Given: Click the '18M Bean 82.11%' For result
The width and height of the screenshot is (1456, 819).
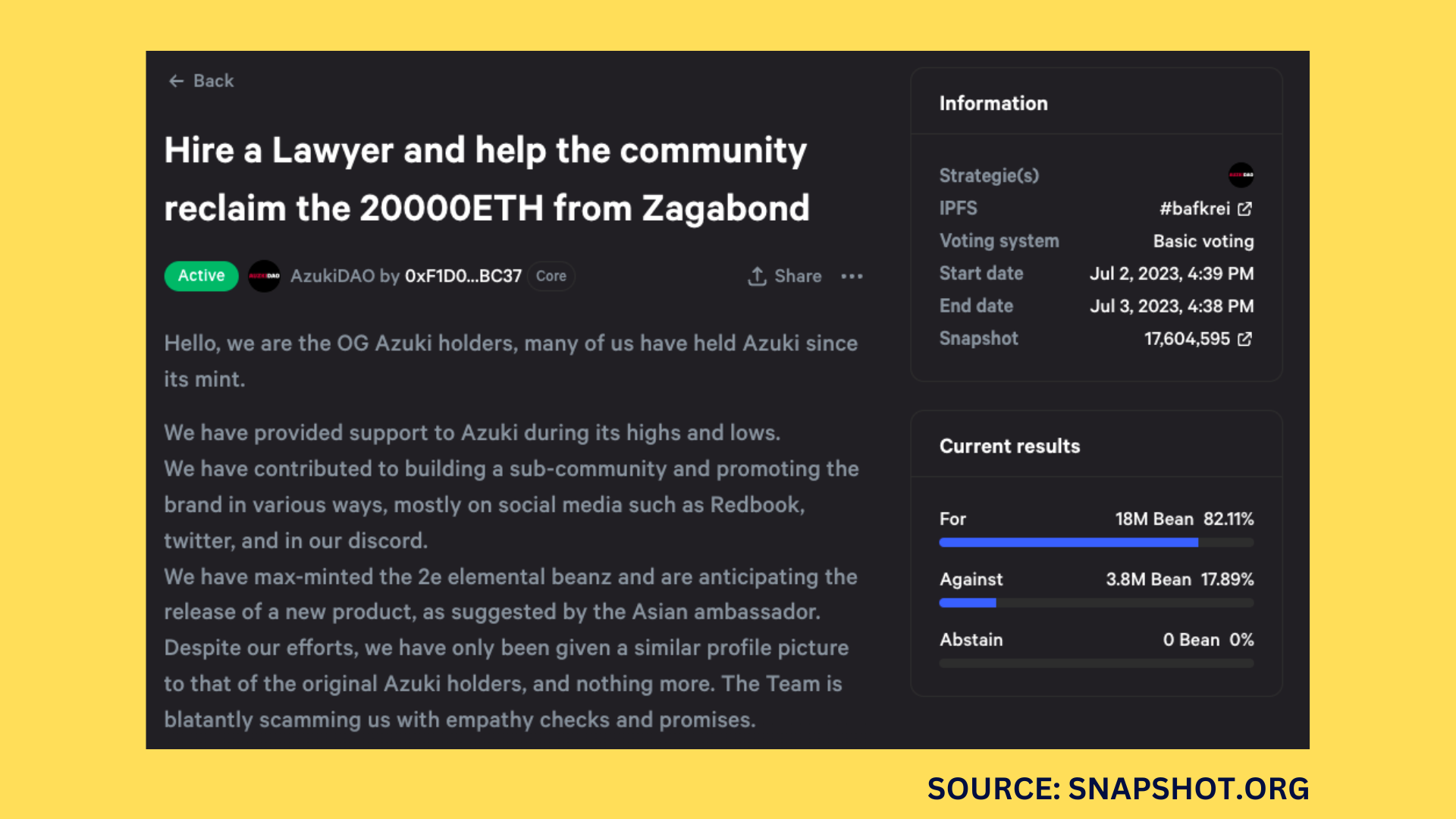Looking at the screenshot, I should click(x=1185, y=519).
